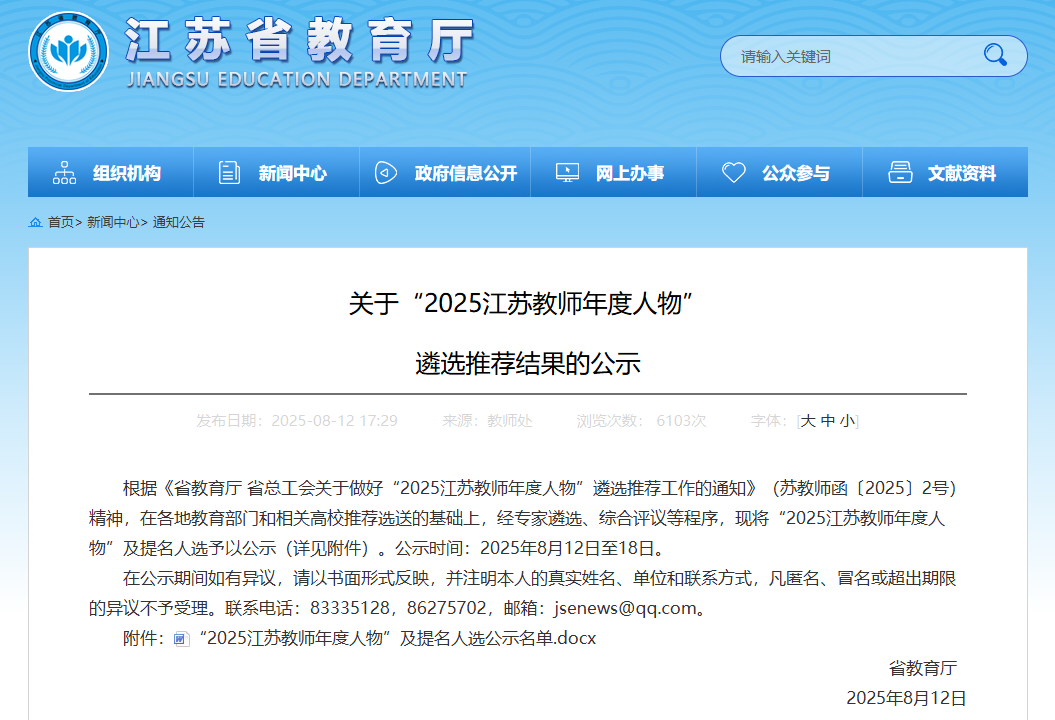Click the 公众参与 heart icon
The image size is (1055, 720).
pos(734,173)
